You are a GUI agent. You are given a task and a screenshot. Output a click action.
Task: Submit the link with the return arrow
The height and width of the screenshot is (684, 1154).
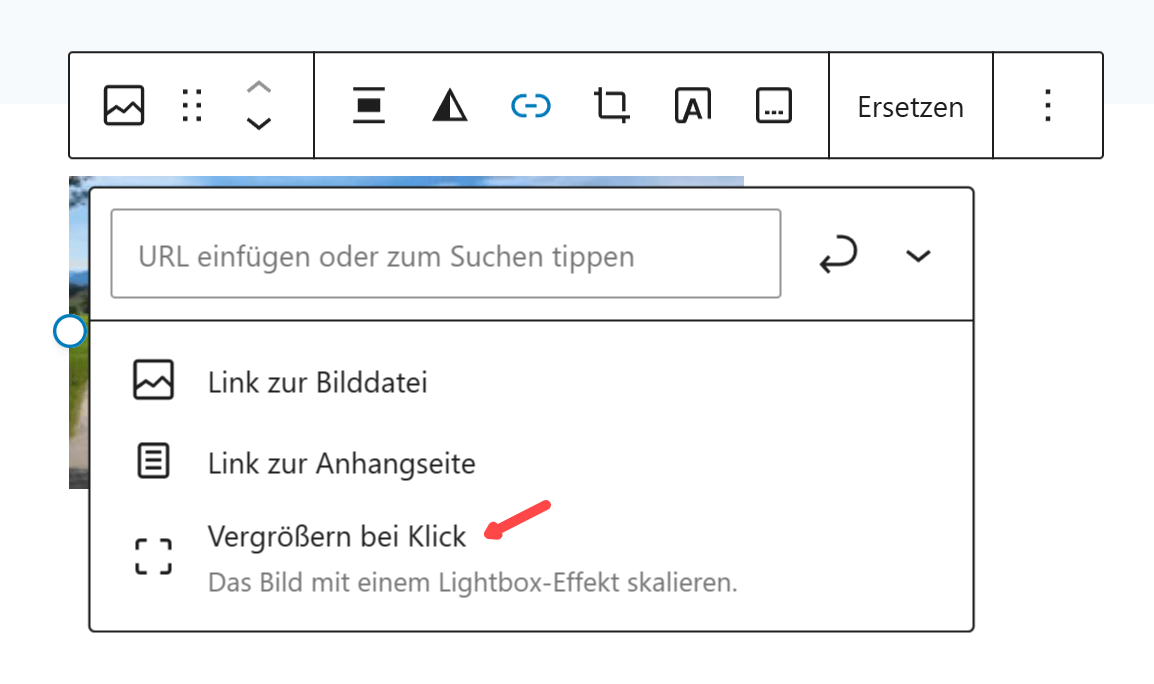pos(838,256)
